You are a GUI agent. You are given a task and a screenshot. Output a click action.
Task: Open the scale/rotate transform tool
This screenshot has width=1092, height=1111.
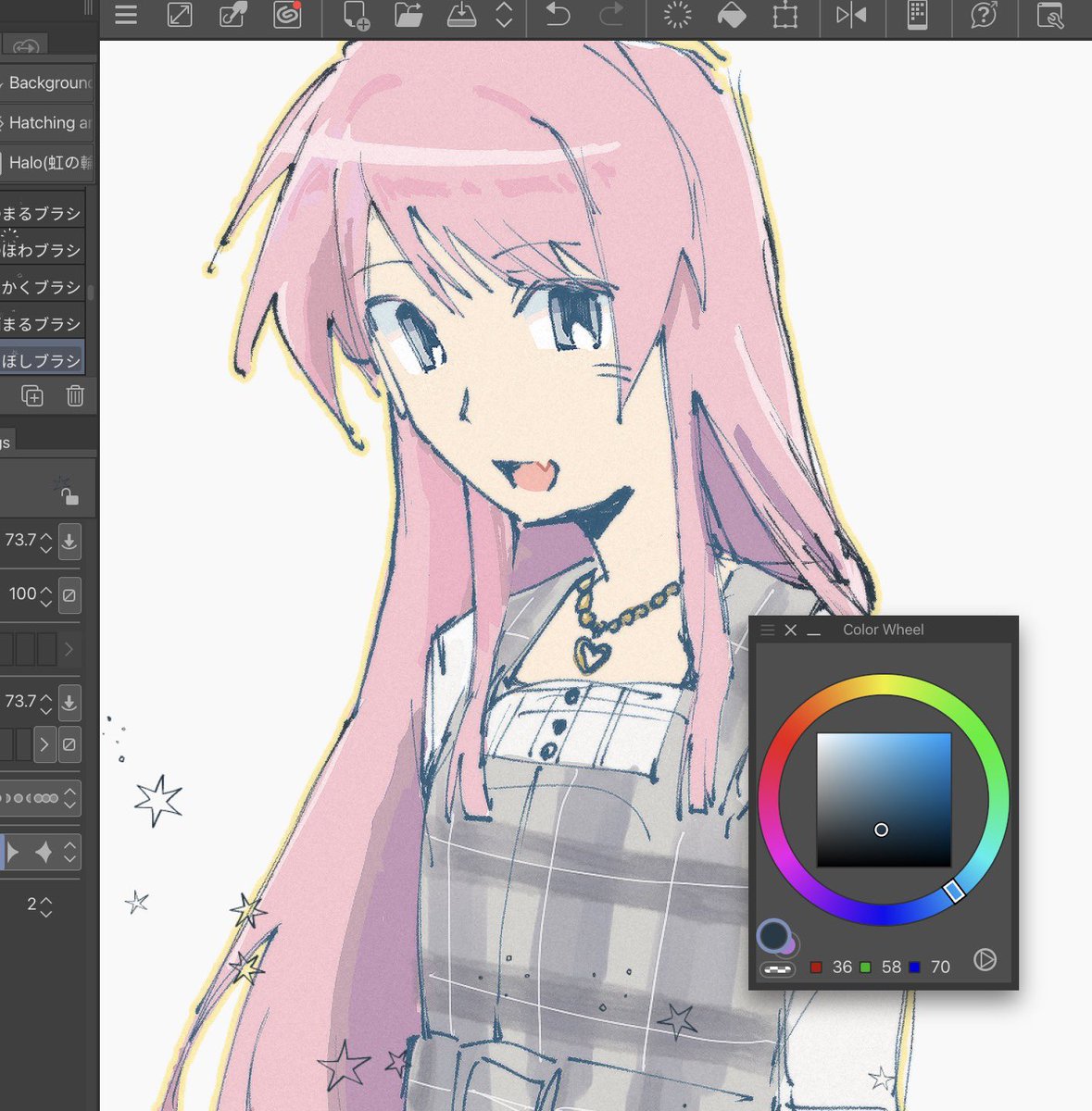click(x=785, y=16)
